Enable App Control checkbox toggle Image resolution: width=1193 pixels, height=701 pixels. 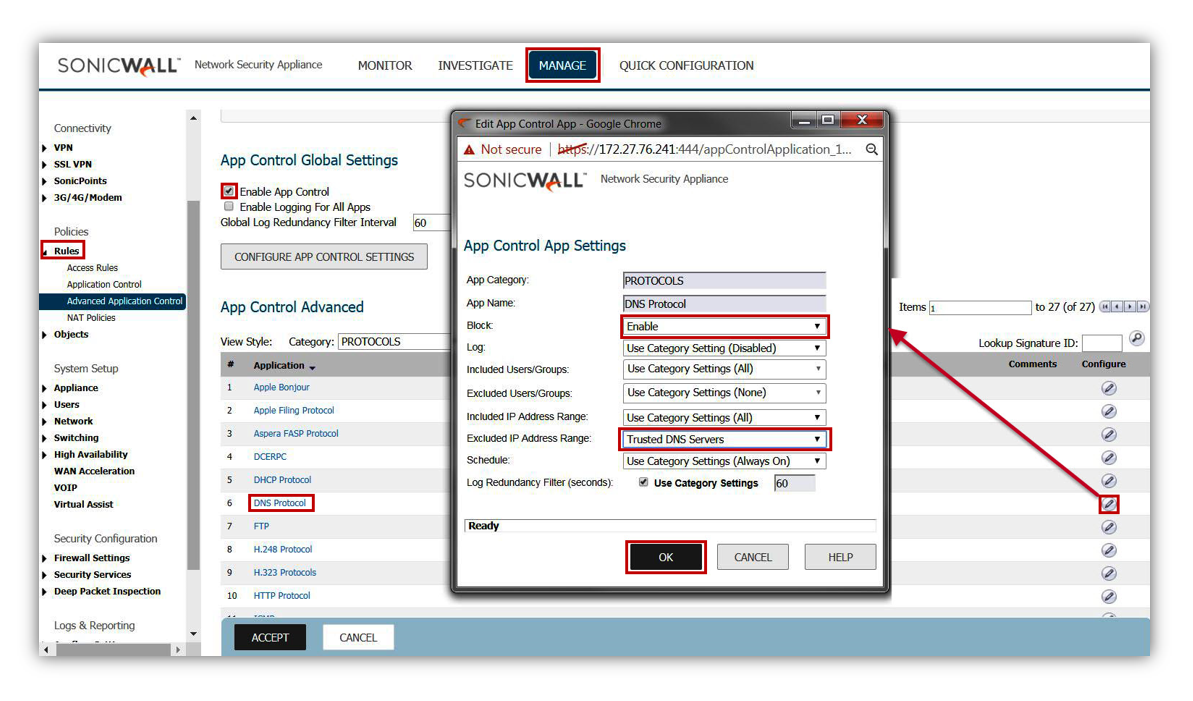229,191
